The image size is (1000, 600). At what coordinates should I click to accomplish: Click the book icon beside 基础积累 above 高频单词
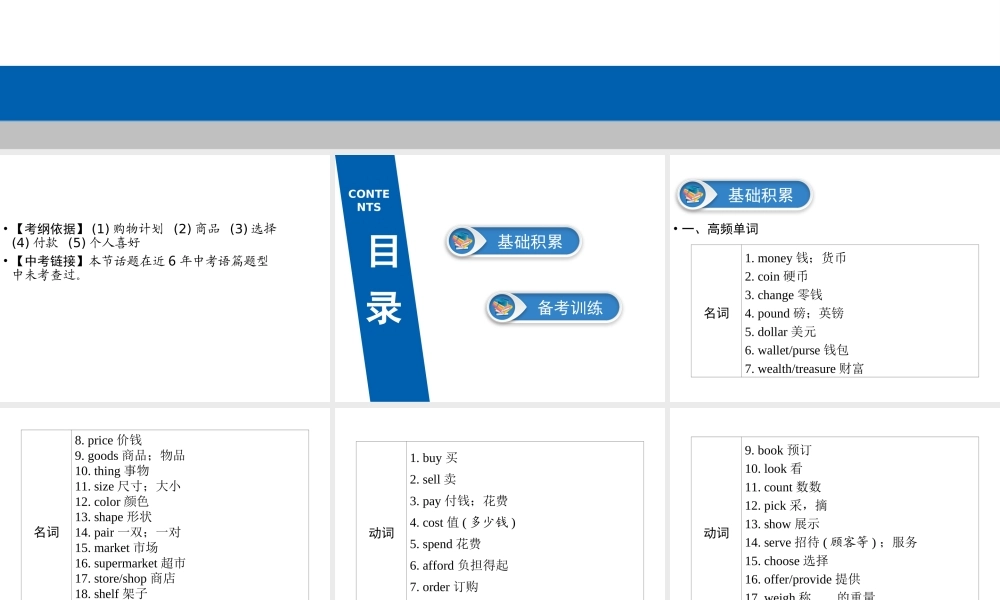click(693, 194)
